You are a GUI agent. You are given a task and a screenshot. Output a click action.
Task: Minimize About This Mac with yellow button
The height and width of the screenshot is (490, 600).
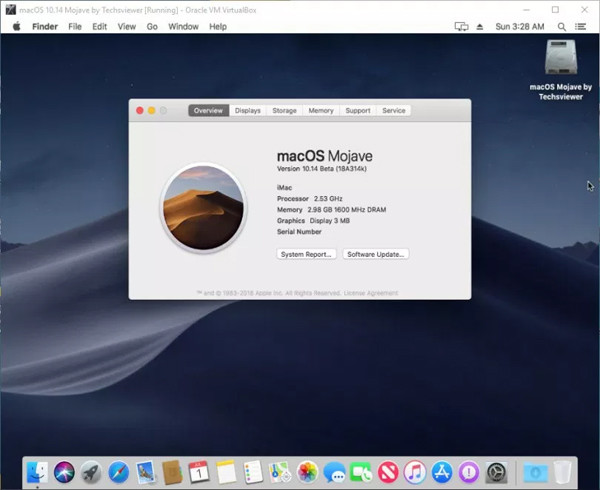click(x=152, y=111)
